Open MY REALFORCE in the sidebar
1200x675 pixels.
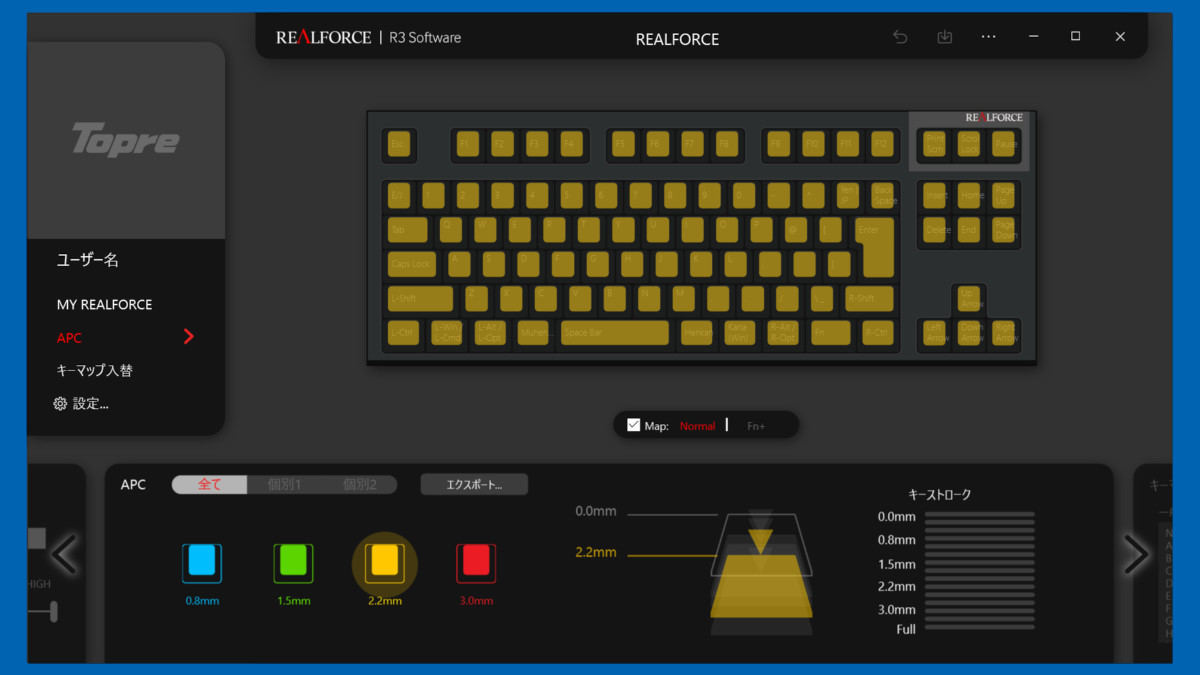pyautogui.click(x=104, y=304)
